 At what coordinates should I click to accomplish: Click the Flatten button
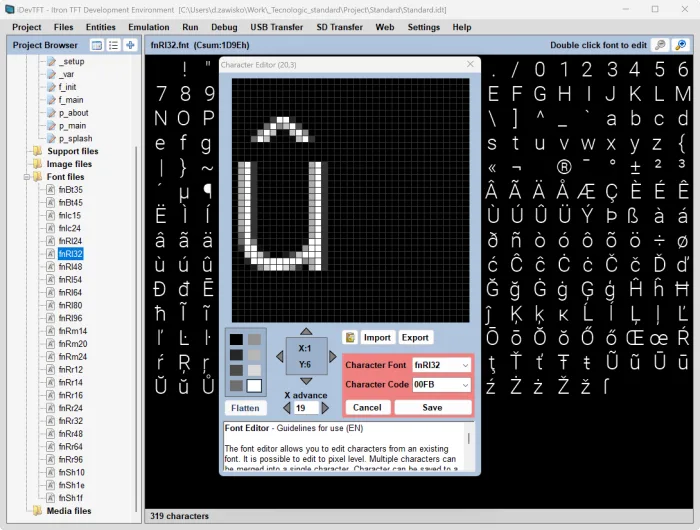pyautogui.click(x=245, y=408)
